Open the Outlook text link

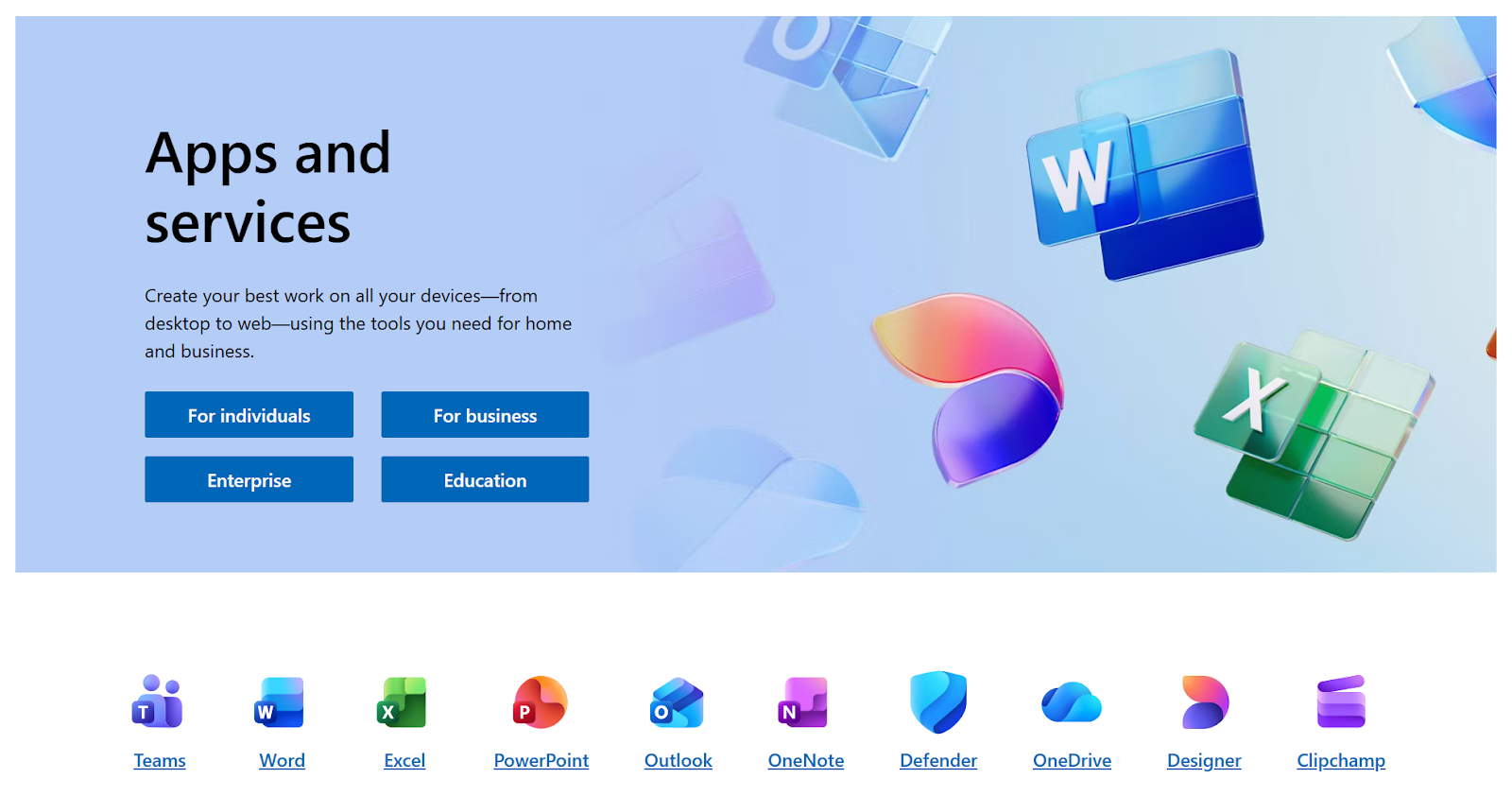point(679,761)
